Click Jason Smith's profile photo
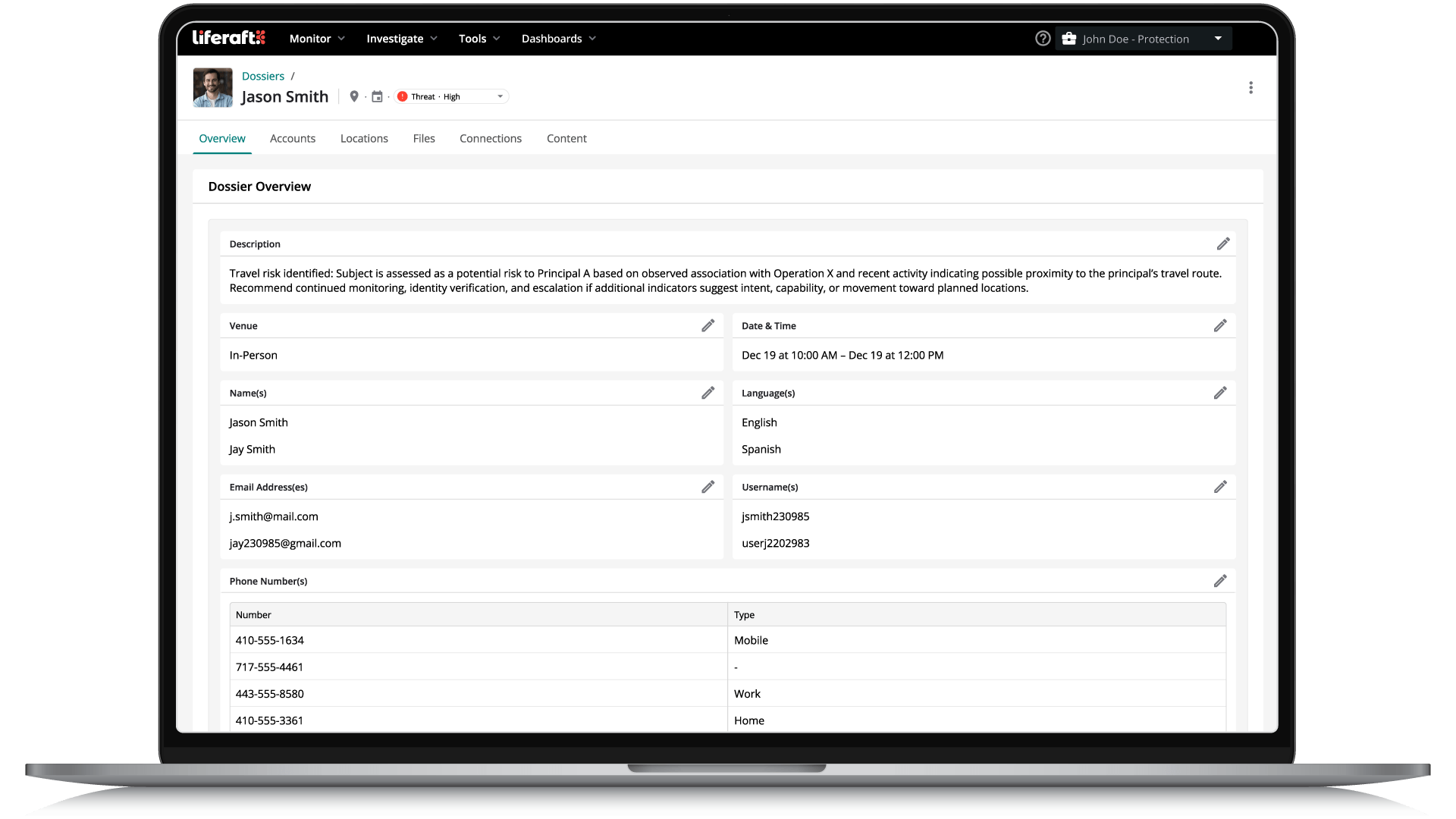 pyautogui.click(x=213, y=87)
